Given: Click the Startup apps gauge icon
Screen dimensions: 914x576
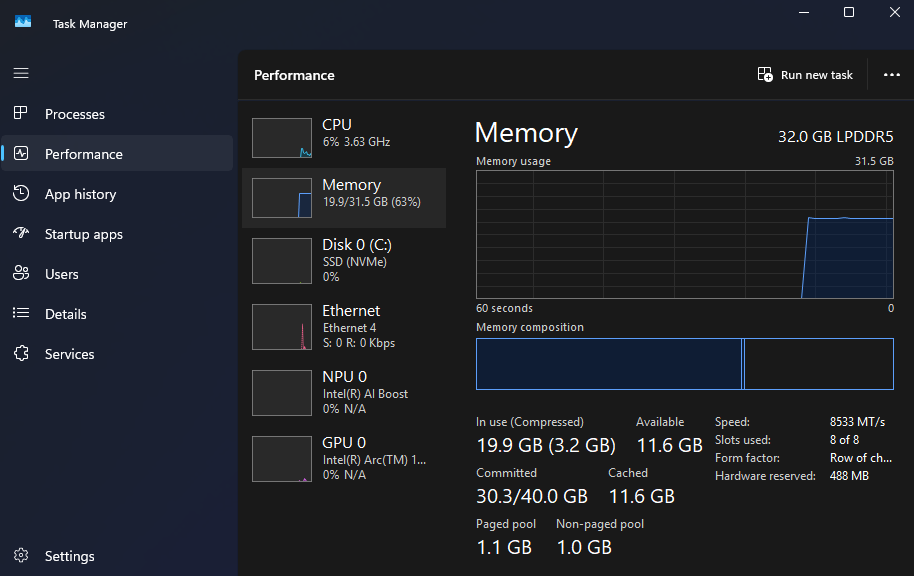Looking at the screenshot, I should [x=21, y=233].
